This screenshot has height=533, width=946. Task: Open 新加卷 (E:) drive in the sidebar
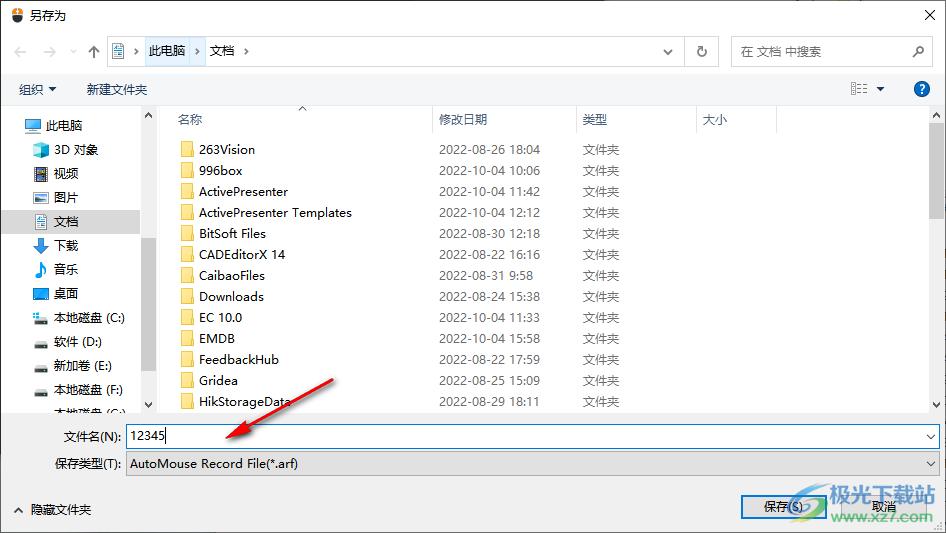click(72, 366)
